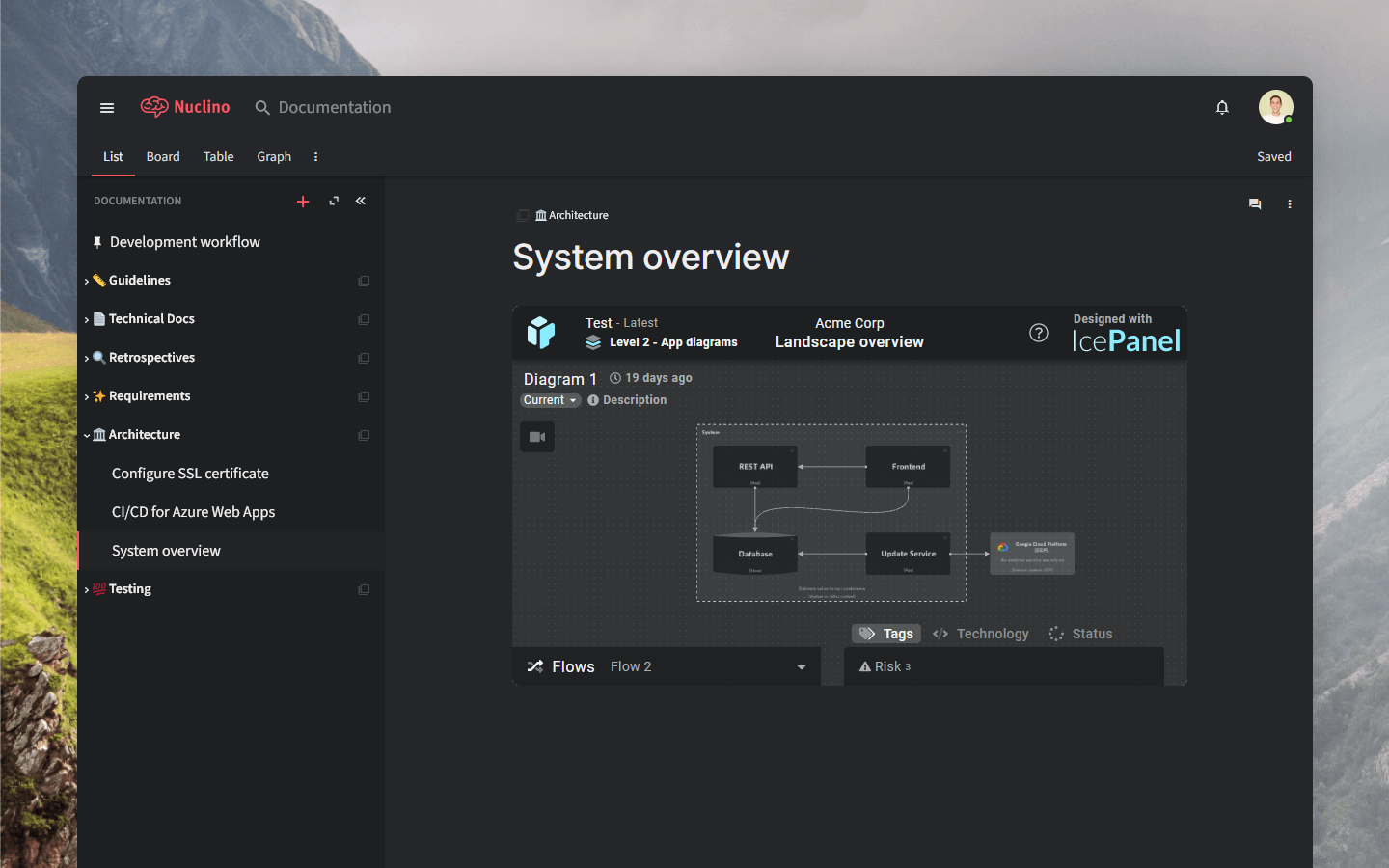The height and width of the screenshot is (868, 1389).
Task: Toggle the checkbox beside the Architecture breadcrumb
Action: click(523, 215)
